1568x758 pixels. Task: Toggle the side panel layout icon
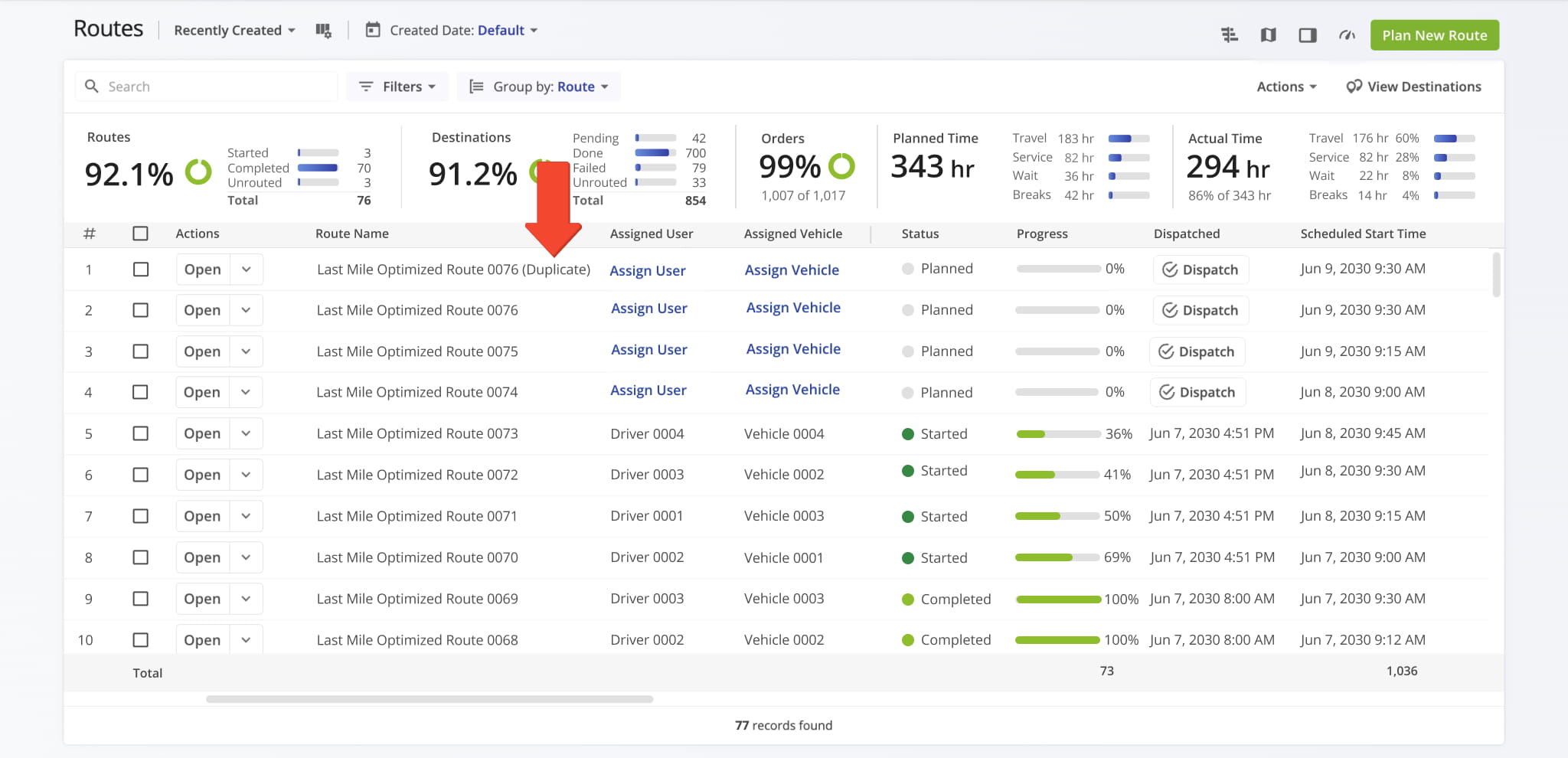pos(1308,35)
